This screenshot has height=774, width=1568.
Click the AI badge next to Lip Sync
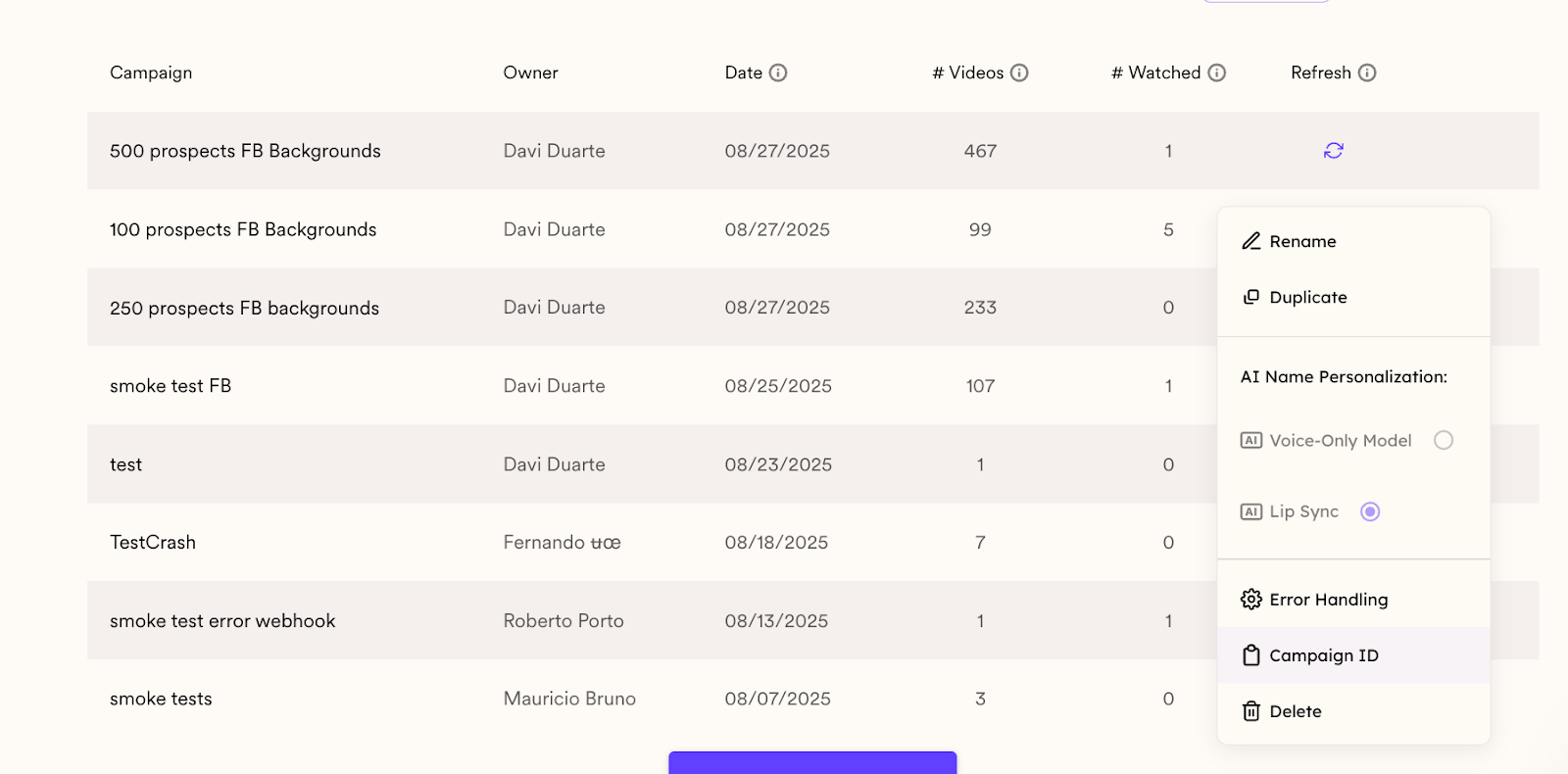(x=1251, y=511)
